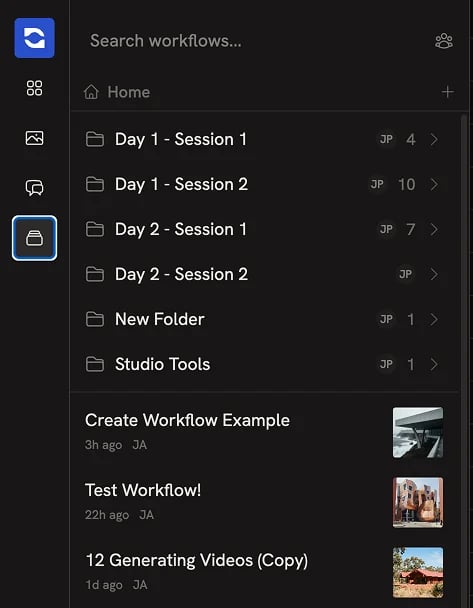Viewport: 473px width, 608px height.
Task: Click the folder icon for Day 2 - Session 1
Action: pyautogui.click(x=95, y=229)
